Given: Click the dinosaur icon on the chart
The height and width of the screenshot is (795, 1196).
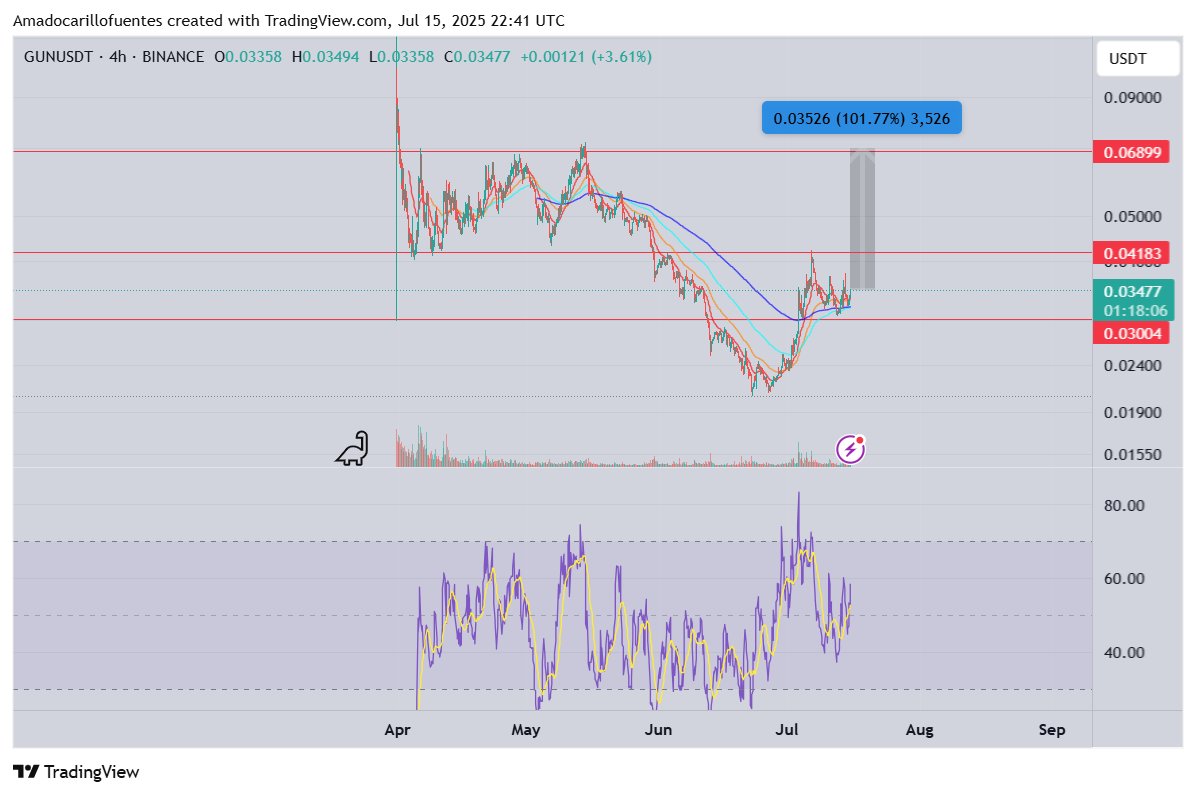Looking at the screenshot, I should (352, 448).
